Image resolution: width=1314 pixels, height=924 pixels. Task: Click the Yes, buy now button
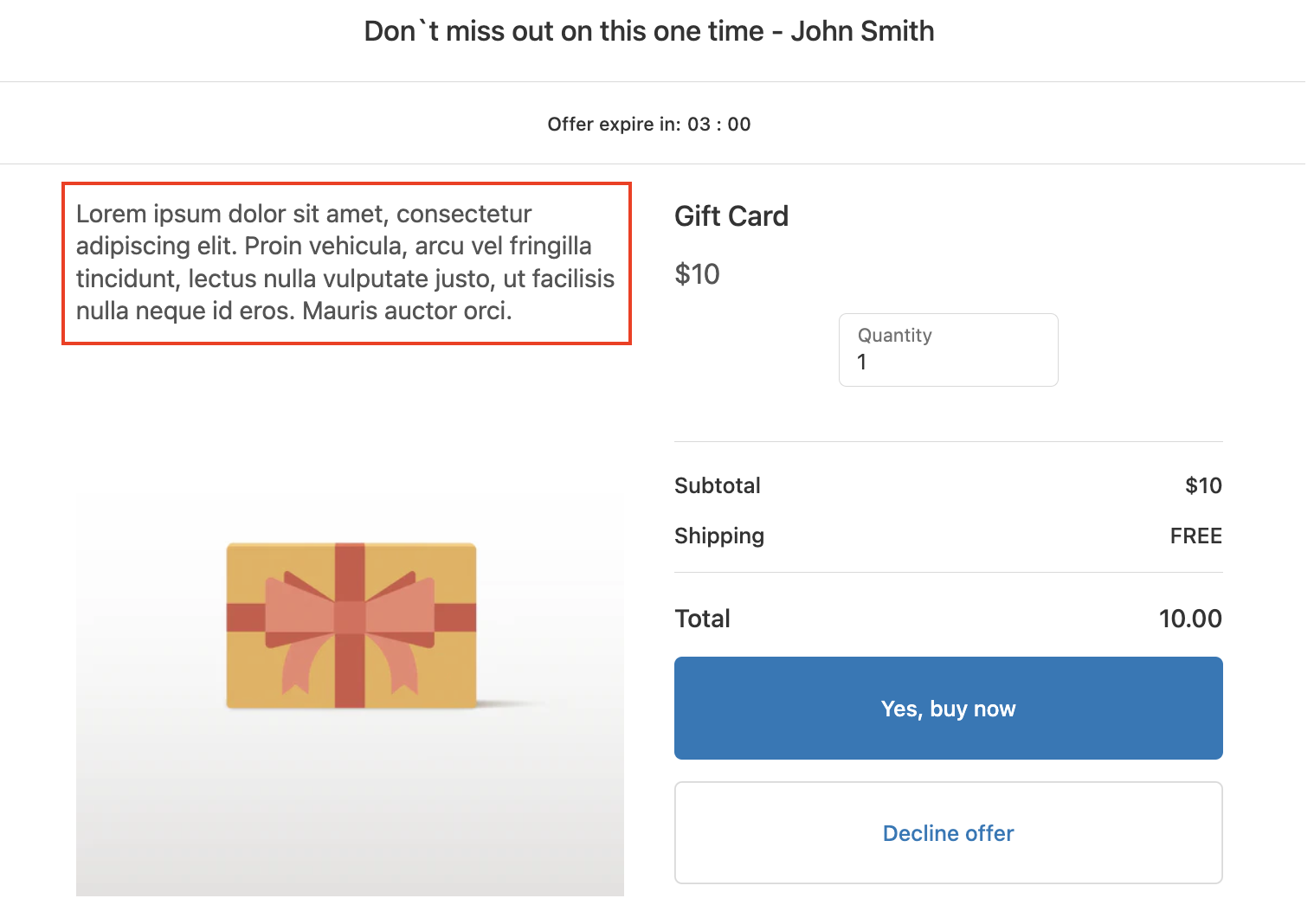pos(948,709)
